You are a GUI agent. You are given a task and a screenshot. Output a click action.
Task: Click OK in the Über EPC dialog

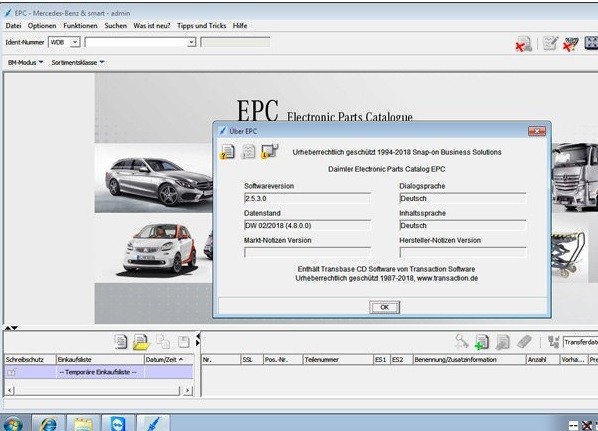(x=384, y=307)
